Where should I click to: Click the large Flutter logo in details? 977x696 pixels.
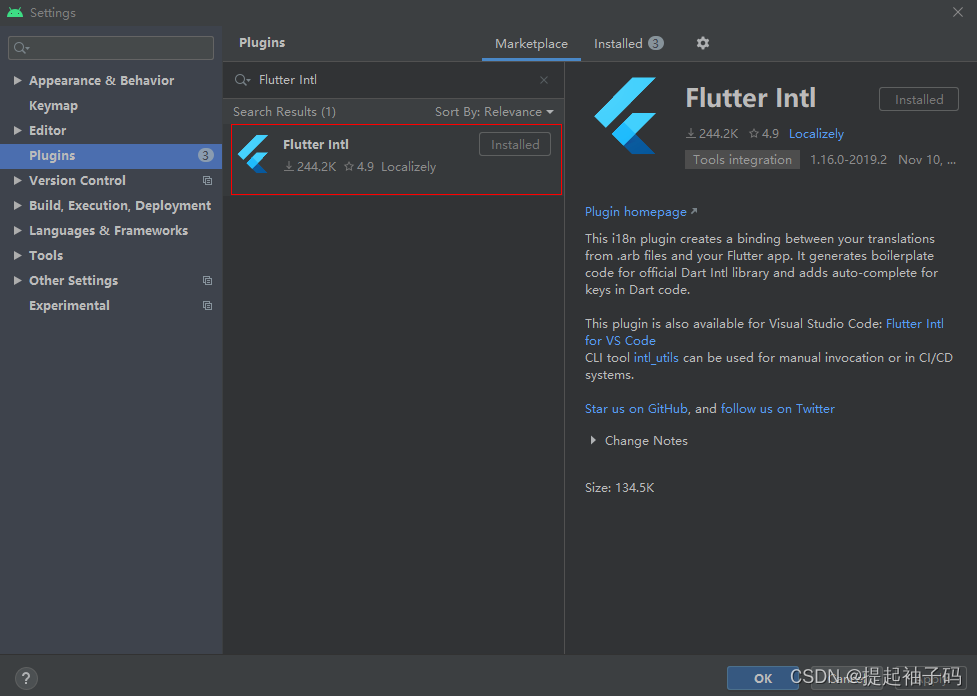626,115
